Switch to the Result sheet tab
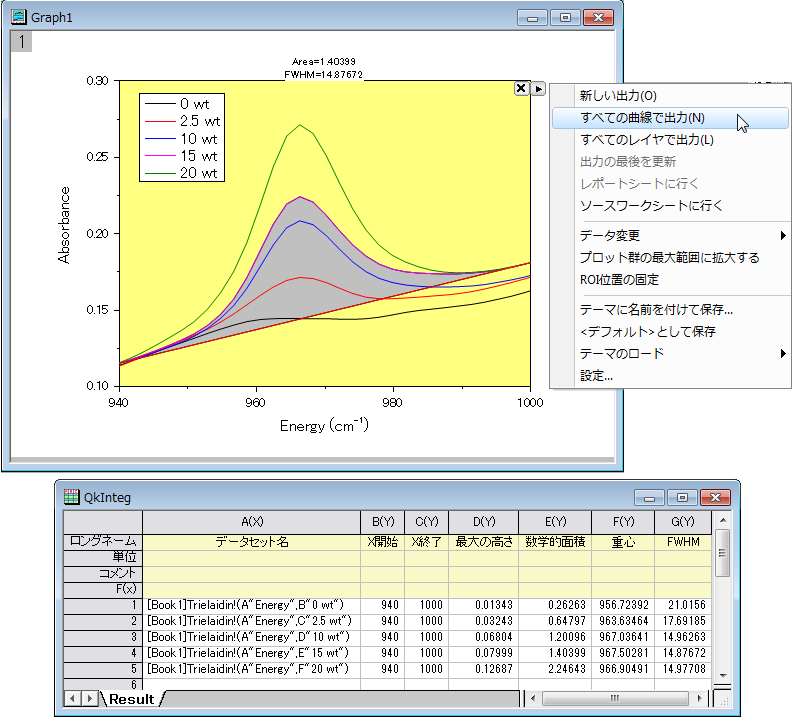The width and height of the screenshot is (793, 721). tap(131, 699)
